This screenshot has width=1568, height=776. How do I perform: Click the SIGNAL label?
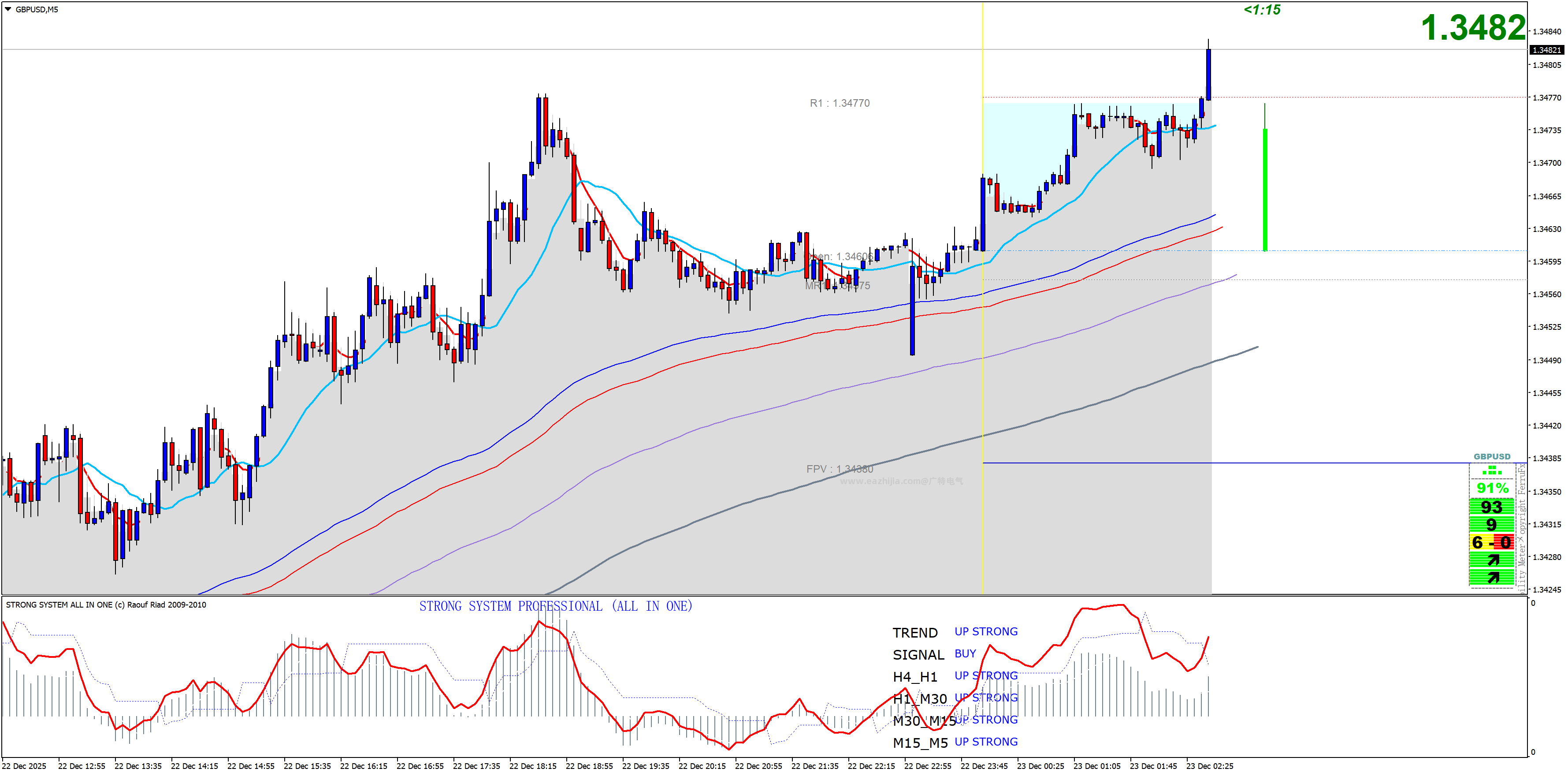[x=918, y=655]
